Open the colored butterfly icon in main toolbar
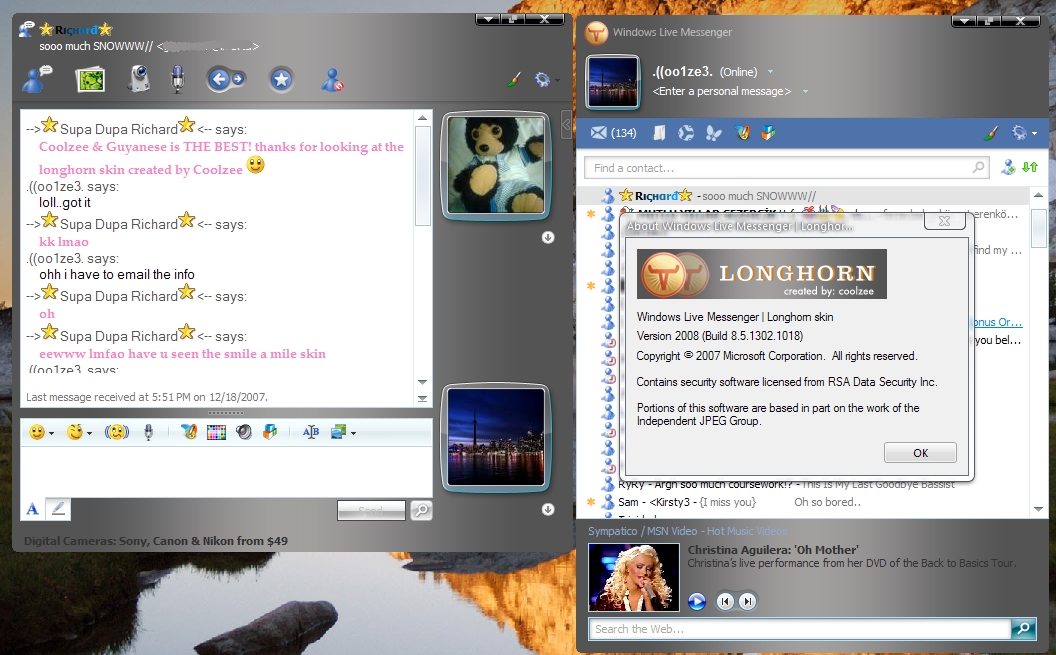 (x=742, y=133)
